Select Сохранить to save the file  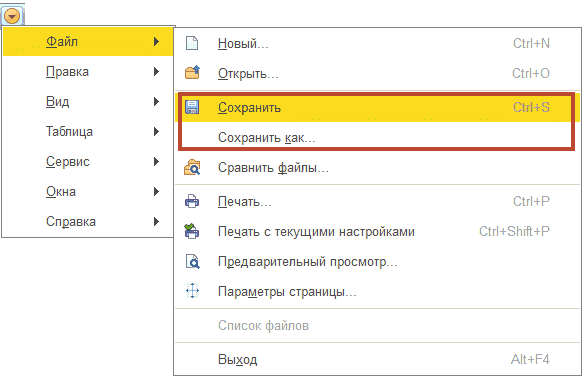point(377,107)
